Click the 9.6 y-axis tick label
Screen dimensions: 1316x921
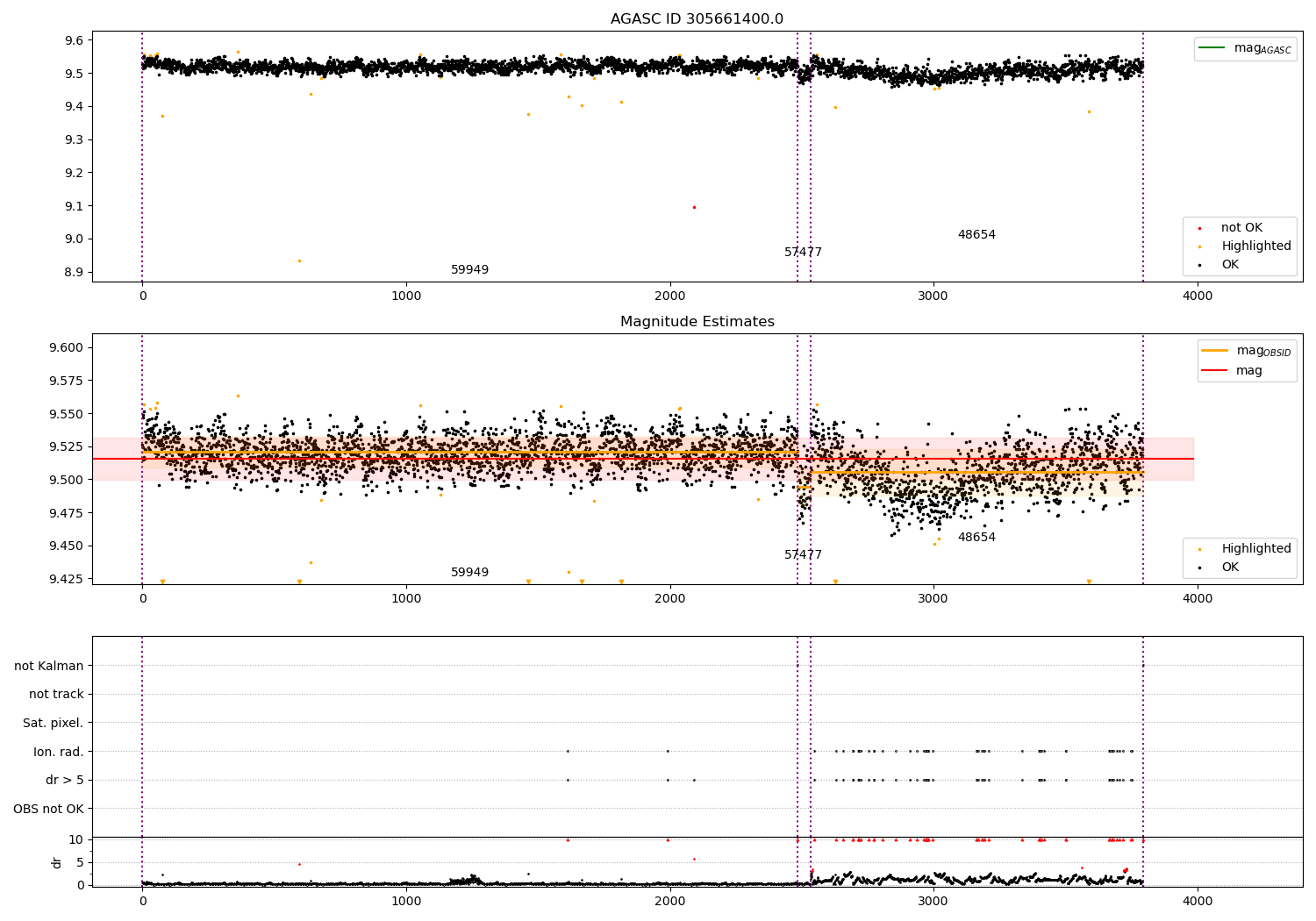(x=74, y=40)
